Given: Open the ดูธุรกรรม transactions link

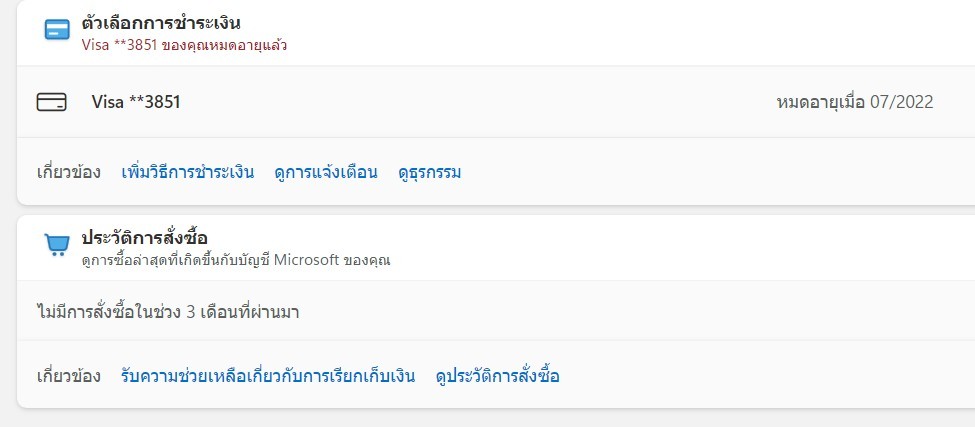Looking at the screenshot, I should pos(429,172).
